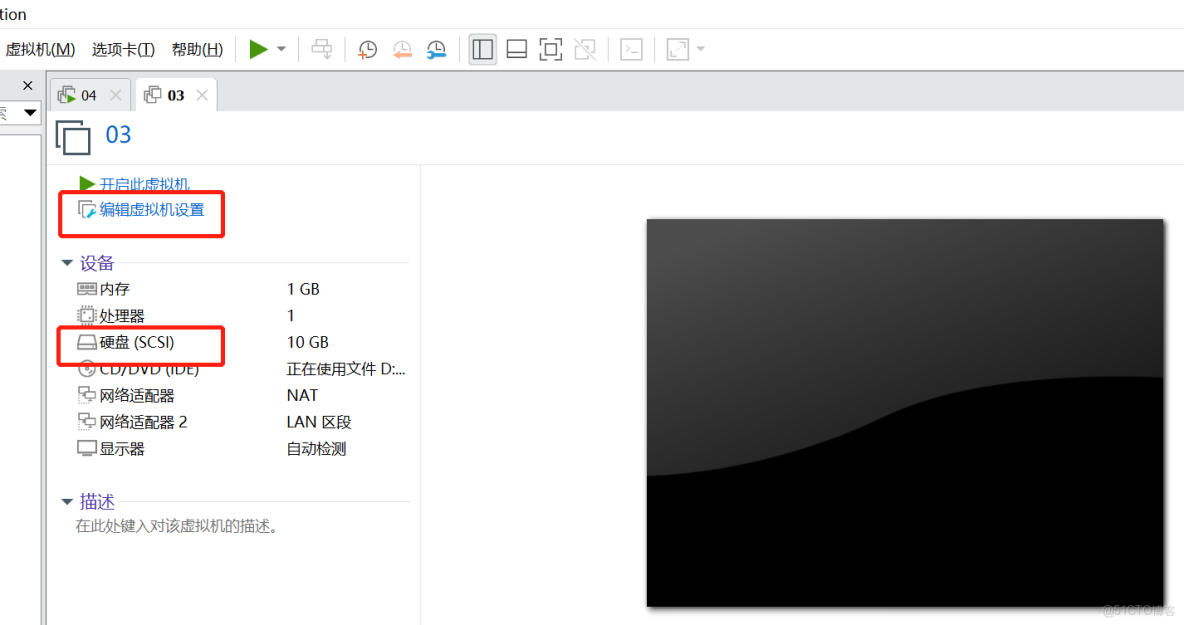Select the CD/DVD (IDE) device row

pos(242,369)
